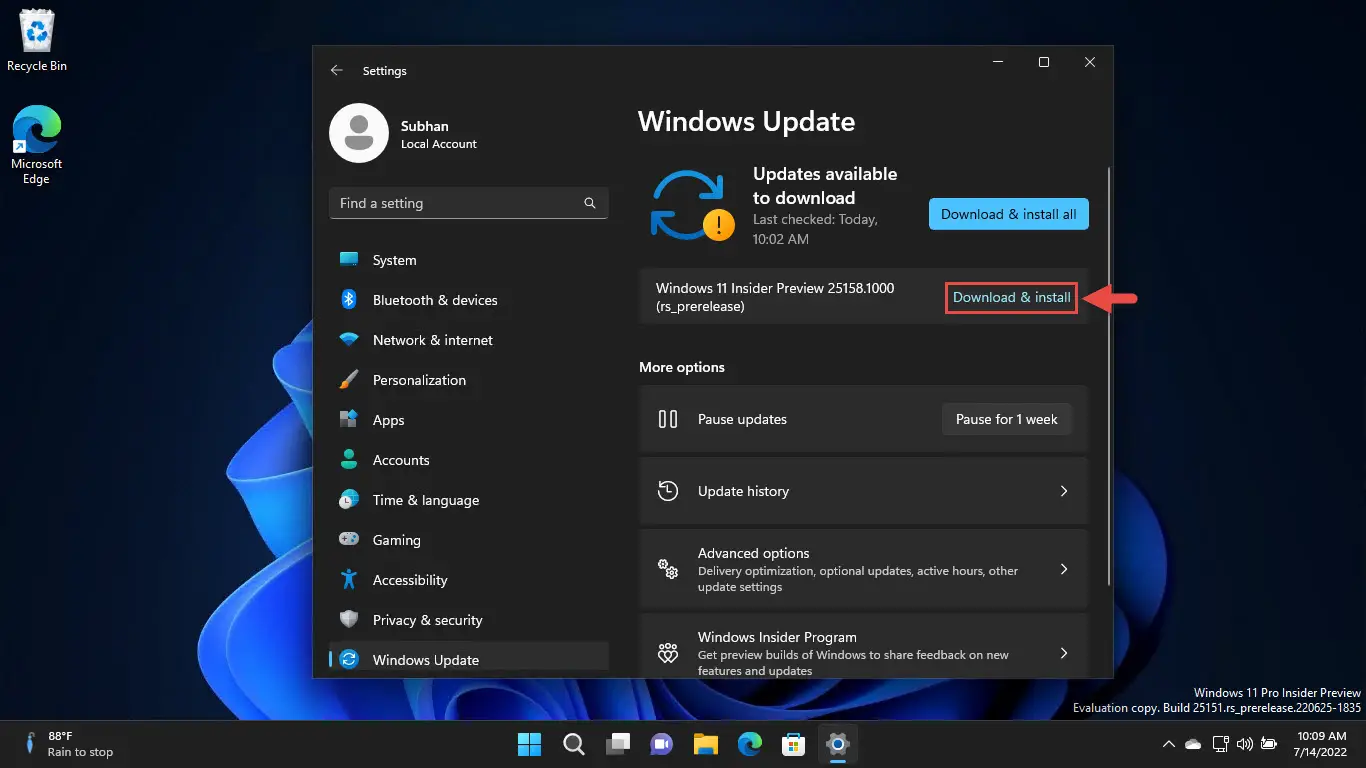Select Network & internet in the sidebar
This screenshot has height=768, width=1366.
(x=469, y=340)
